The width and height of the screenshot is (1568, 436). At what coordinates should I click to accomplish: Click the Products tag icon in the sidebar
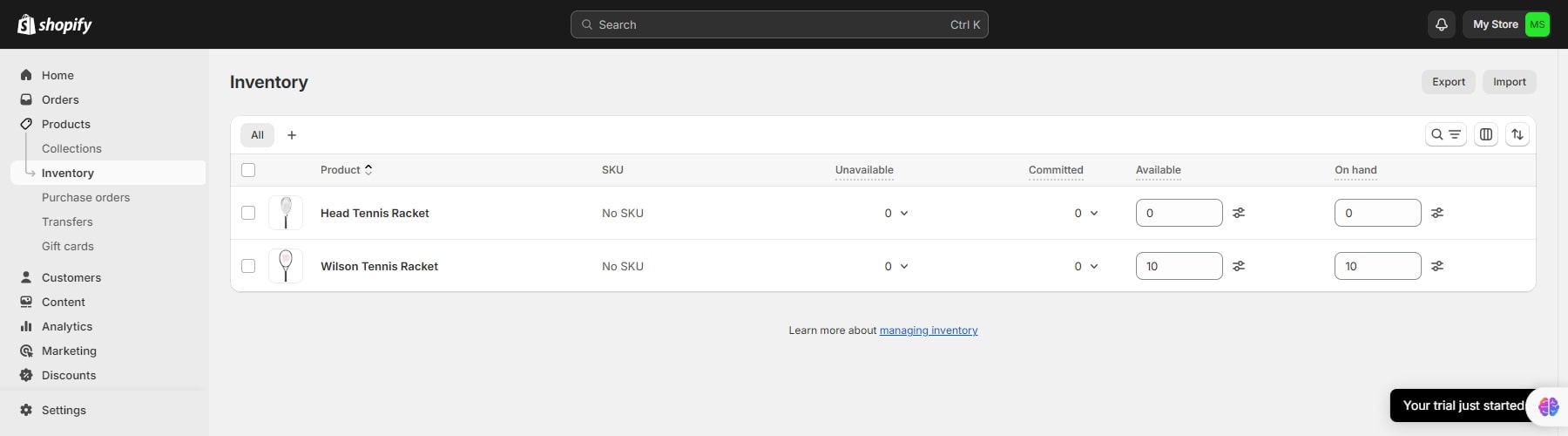coord(26,124)
